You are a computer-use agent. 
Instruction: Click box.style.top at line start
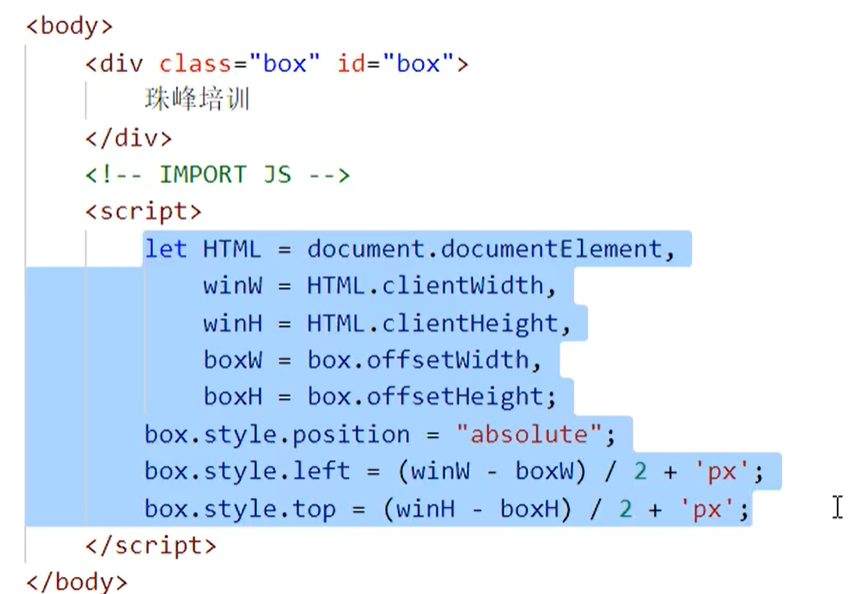[x=240, y=509]
